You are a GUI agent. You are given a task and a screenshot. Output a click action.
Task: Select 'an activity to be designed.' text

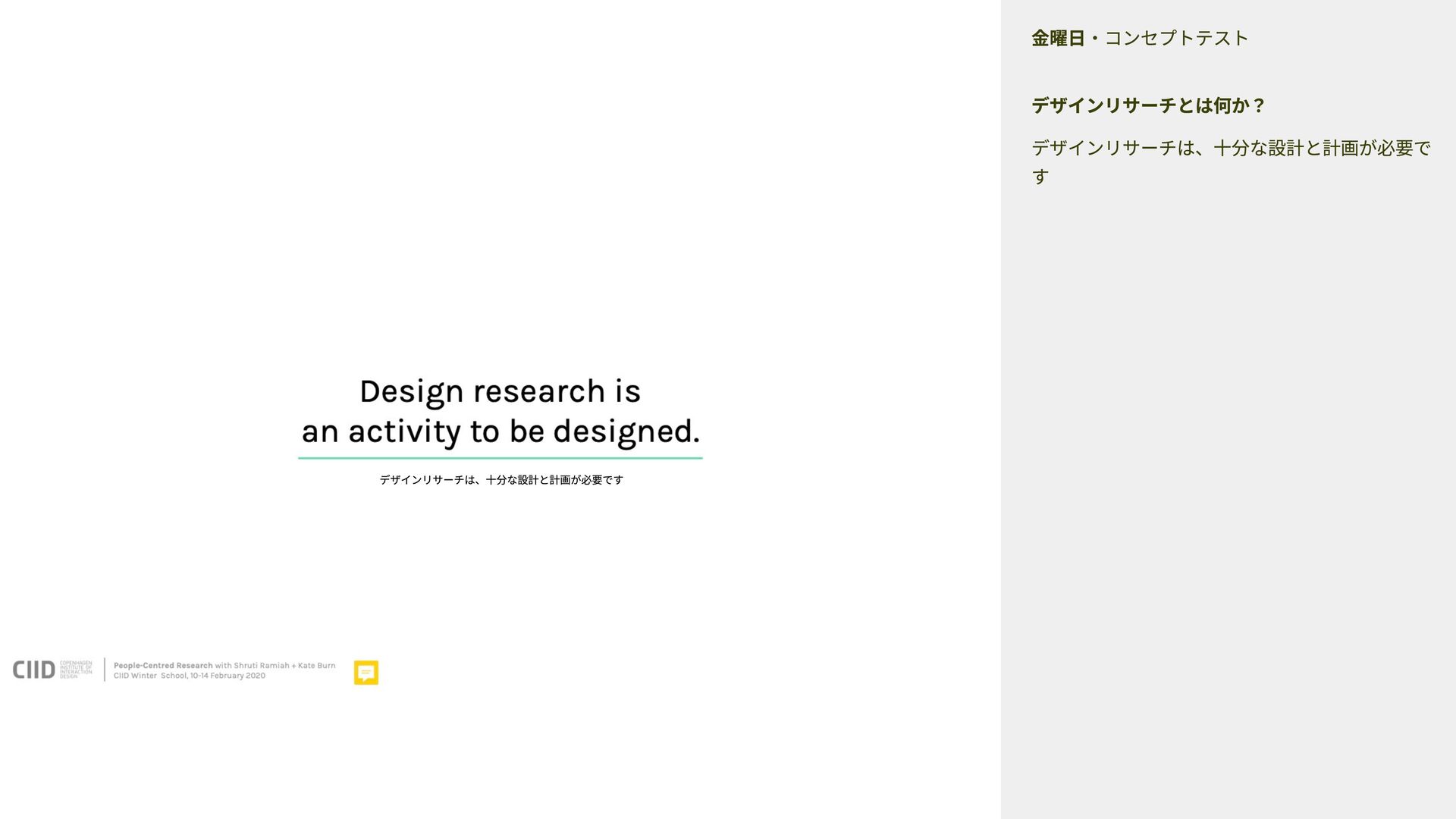click(500, 432)
